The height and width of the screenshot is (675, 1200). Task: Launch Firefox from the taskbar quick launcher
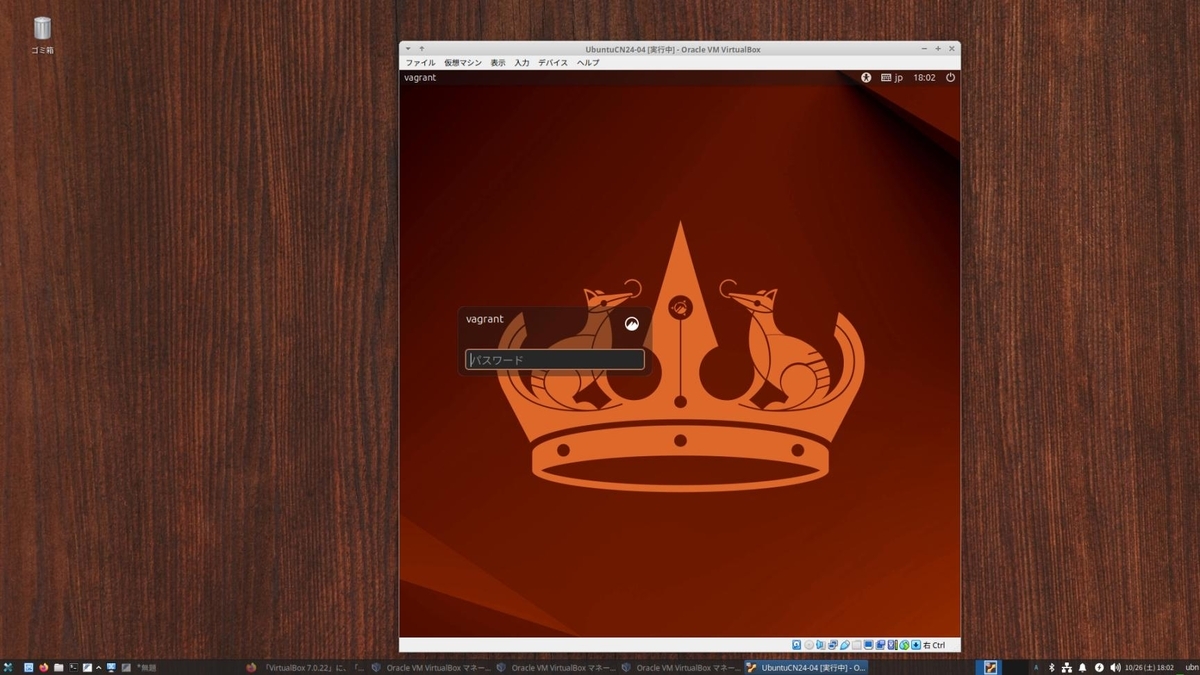pyautogui.click(x=43, y=667)
